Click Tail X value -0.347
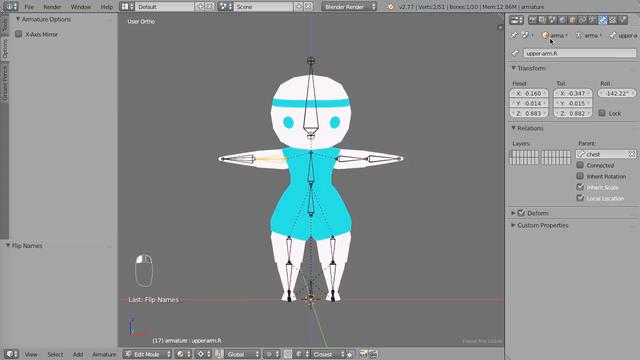 tap(573, 93)
